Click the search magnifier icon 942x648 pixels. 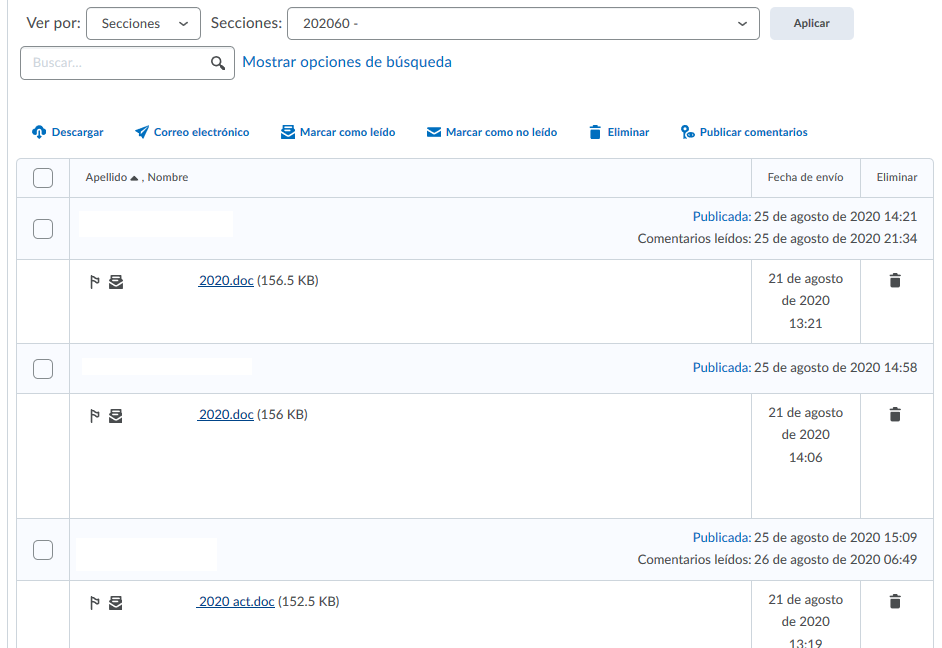(218, 63)
